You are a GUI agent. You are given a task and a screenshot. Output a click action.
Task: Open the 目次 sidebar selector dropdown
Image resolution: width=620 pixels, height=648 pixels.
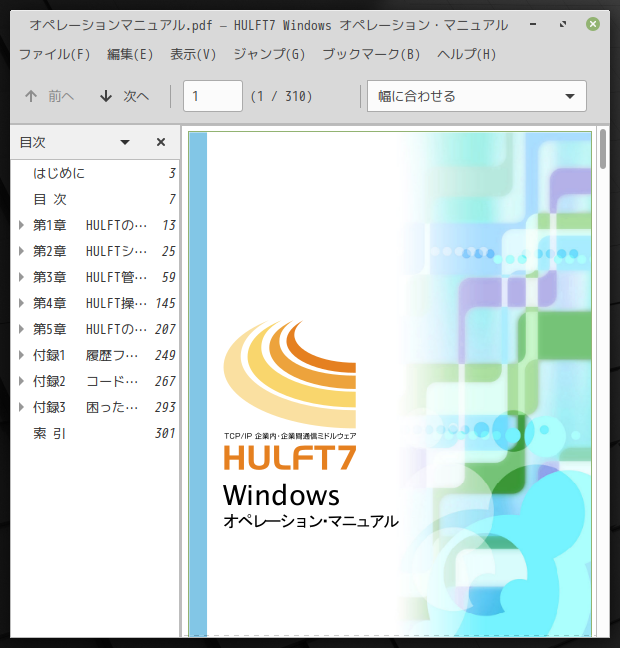(x=124, y=143)
